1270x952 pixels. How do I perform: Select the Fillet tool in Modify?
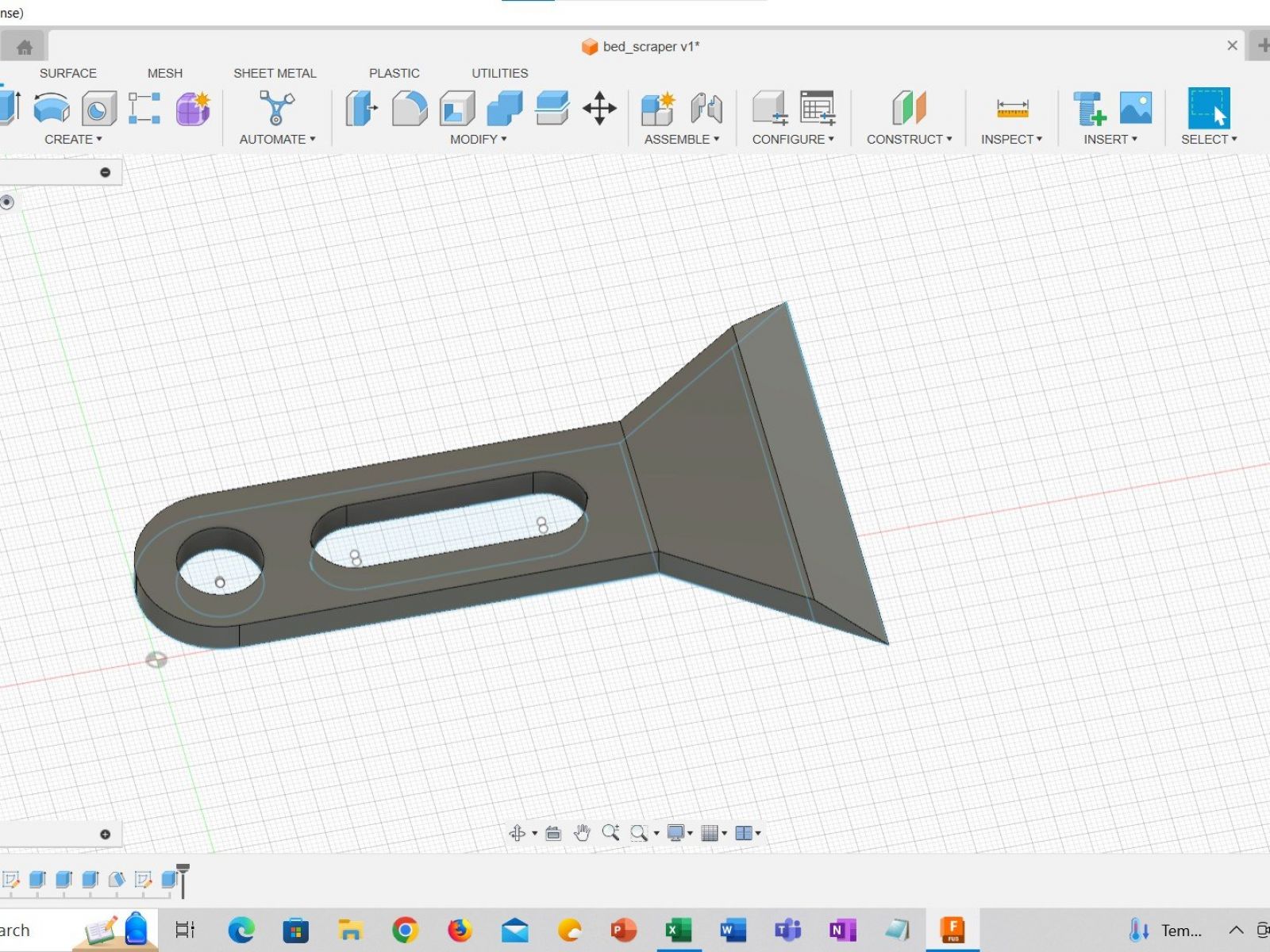pyautogui.click(x=410, y=109)
